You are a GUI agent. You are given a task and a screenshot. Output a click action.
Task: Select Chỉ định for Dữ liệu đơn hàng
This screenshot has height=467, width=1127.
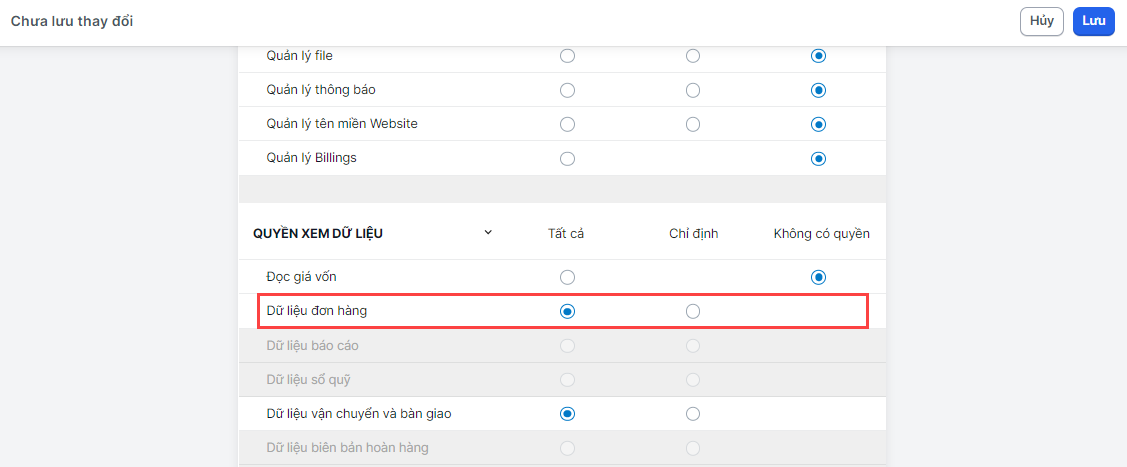(x=693, y=311)
